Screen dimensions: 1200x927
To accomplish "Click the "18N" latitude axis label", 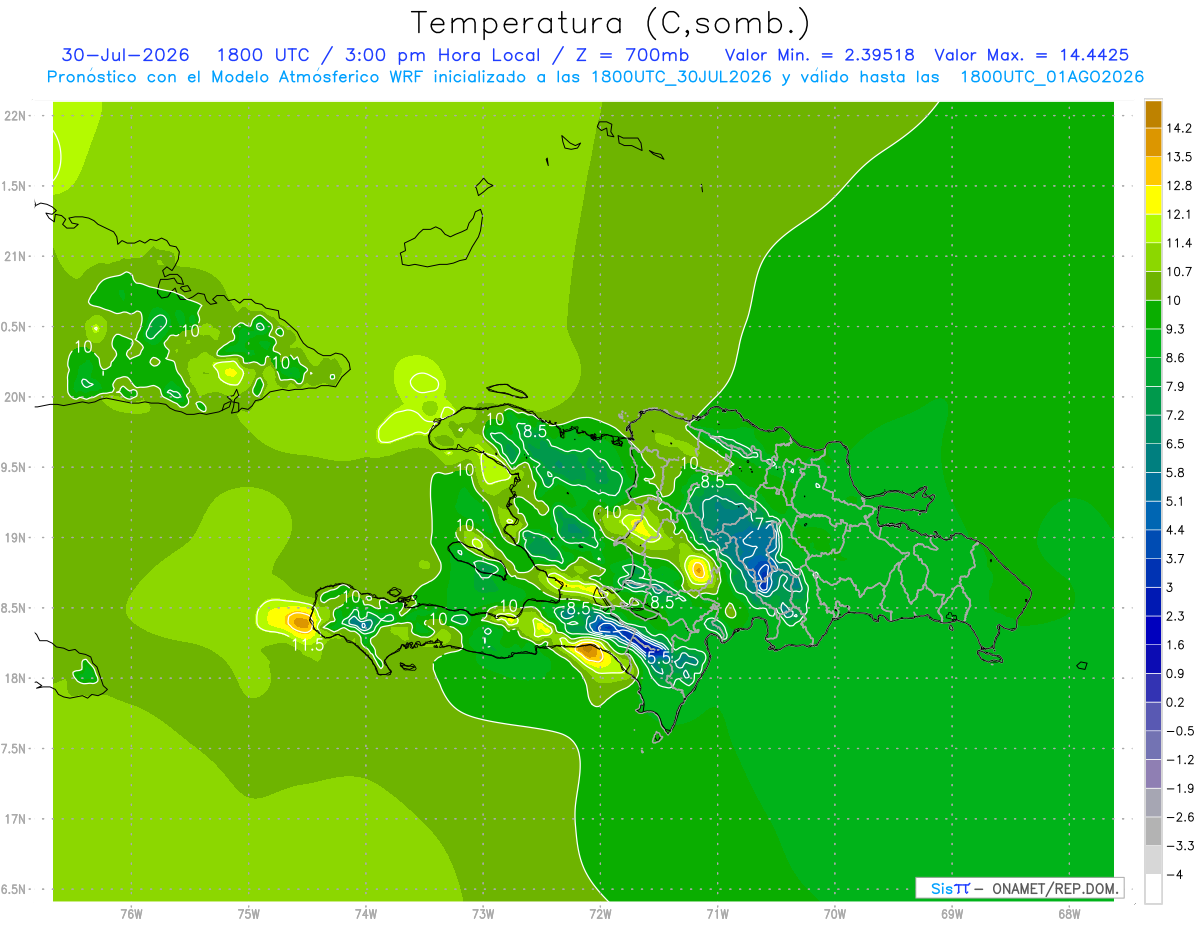I will (x=17, y=679).
